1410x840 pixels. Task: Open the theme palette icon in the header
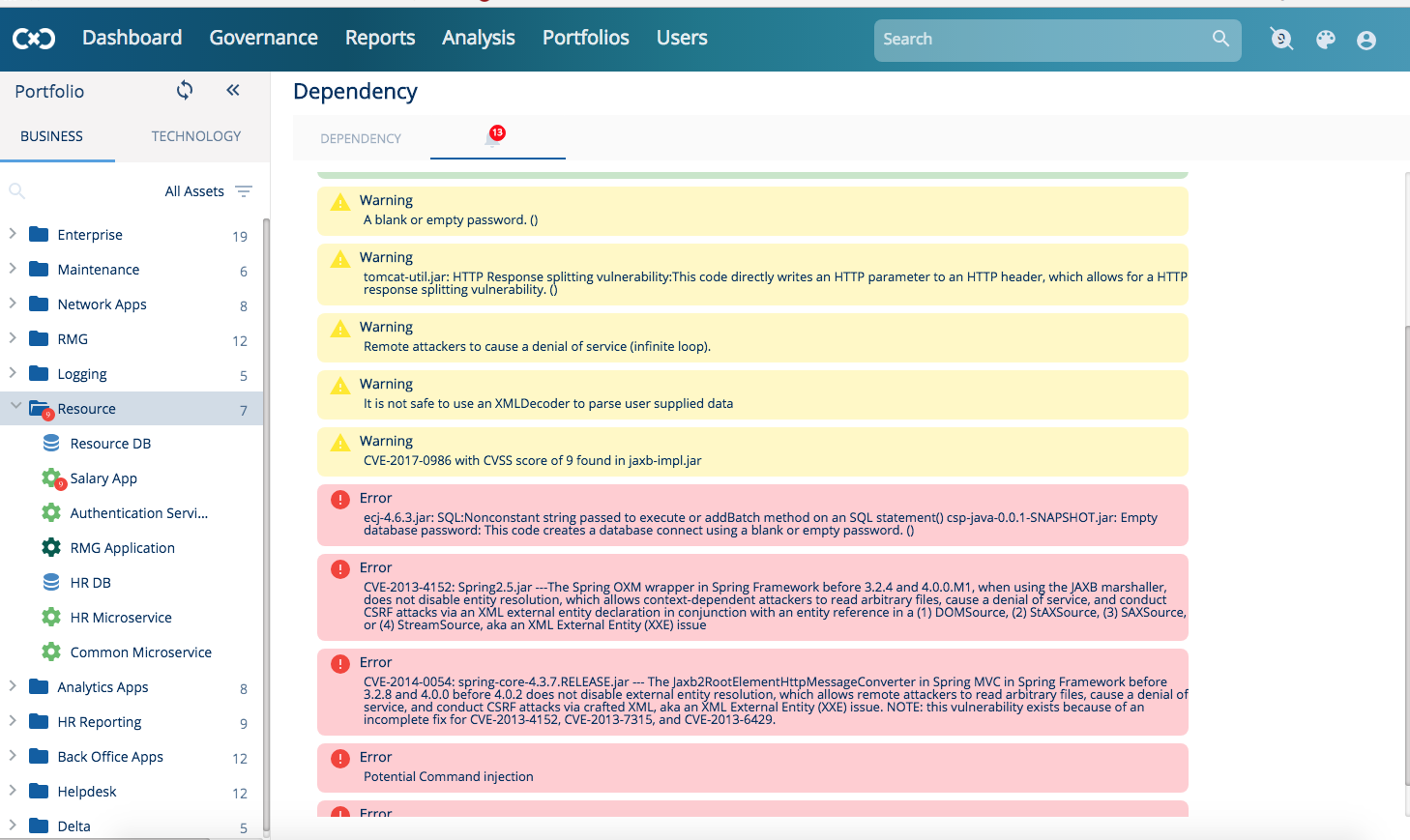1324,40
